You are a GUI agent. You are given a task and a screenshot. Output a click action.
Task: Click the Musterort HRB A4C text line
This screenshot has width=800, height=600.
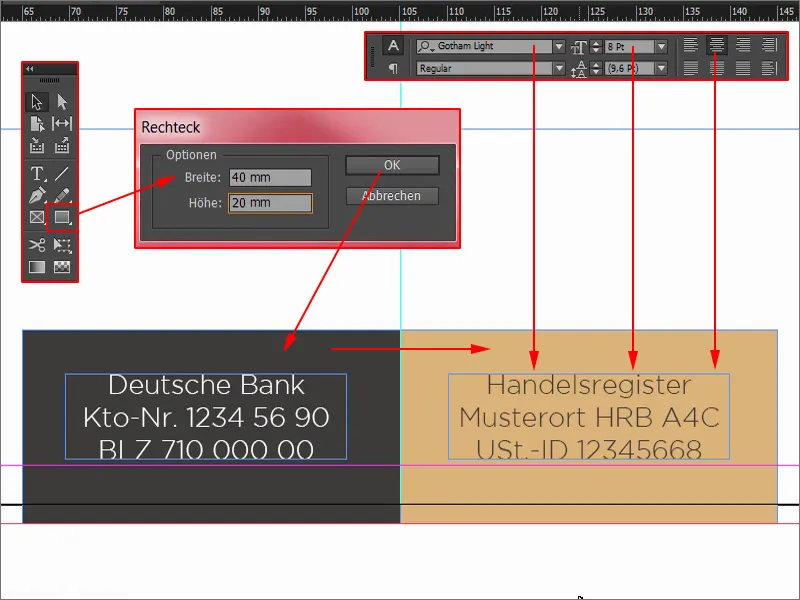tap(589, 417)
